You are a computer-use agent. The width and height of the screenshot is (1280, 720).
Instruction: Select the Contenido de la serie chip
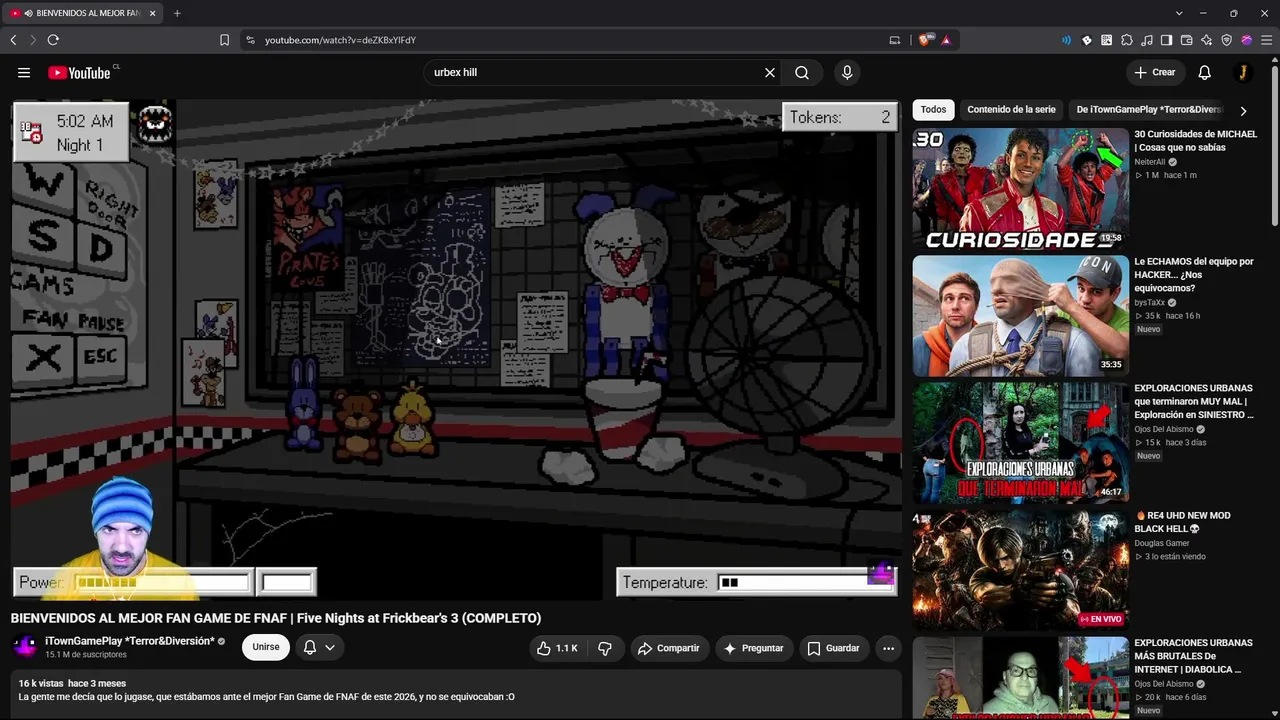[x=1011, y=110]
